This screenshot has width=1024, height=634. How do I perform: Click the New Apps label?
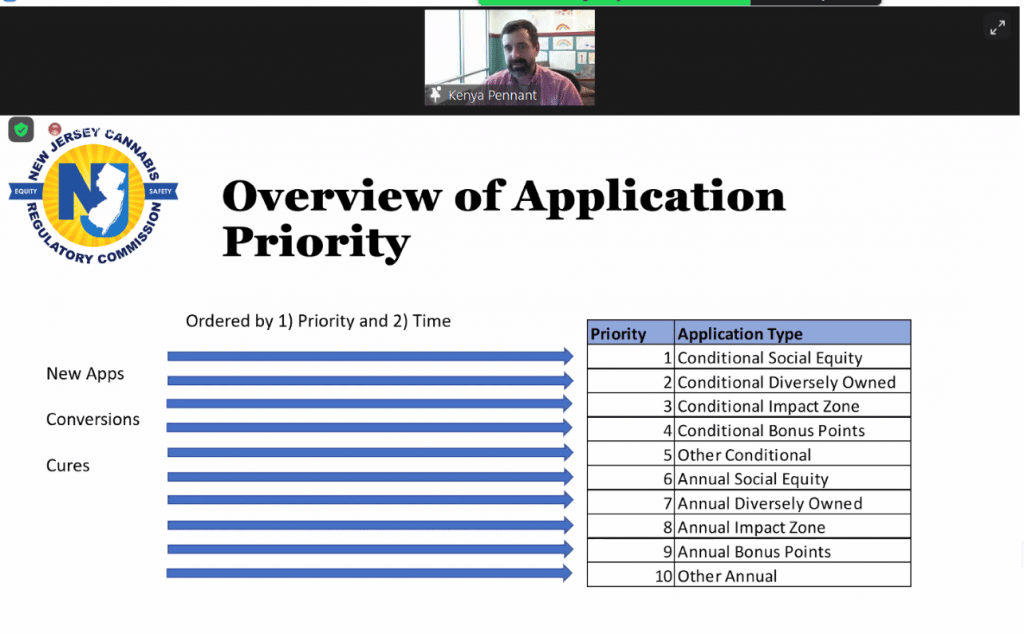tap(85, 374)
